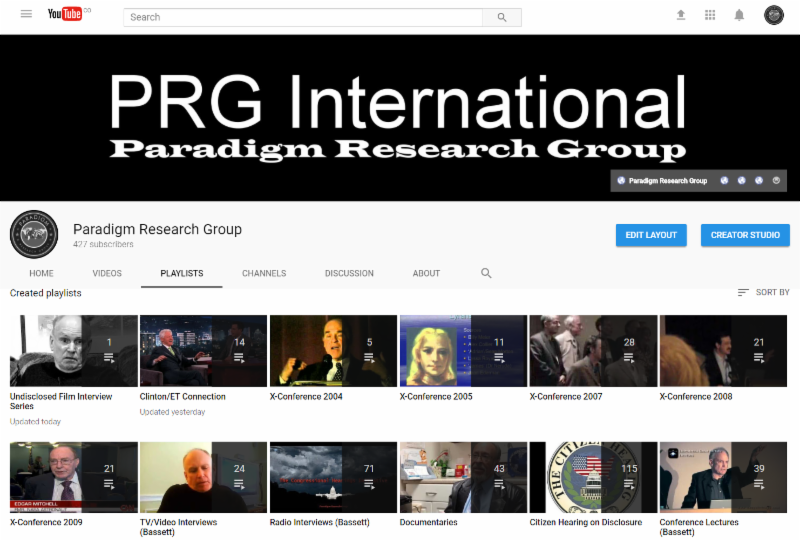Open Radio Interviews playlist thumbnail
The width and height of the screenshot is (800, 541).
(x=333, y=477)
